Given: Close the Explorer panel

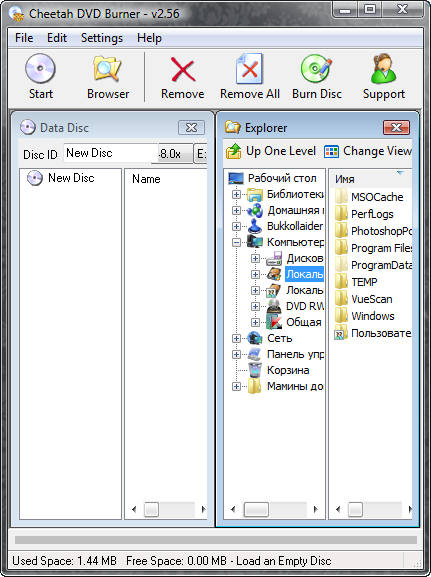Looking at the screenshot, I should tap(396, 128).
